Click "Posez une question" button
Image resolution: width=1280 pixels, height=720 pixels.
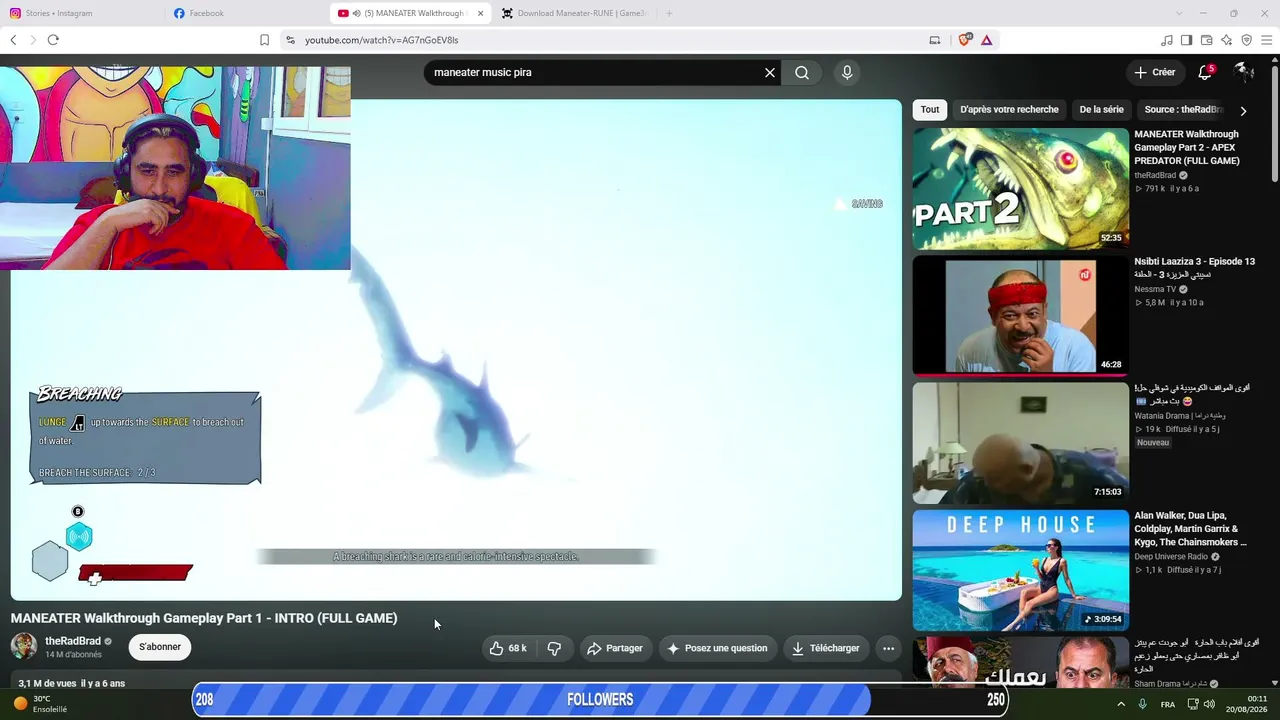click(717, 648)
